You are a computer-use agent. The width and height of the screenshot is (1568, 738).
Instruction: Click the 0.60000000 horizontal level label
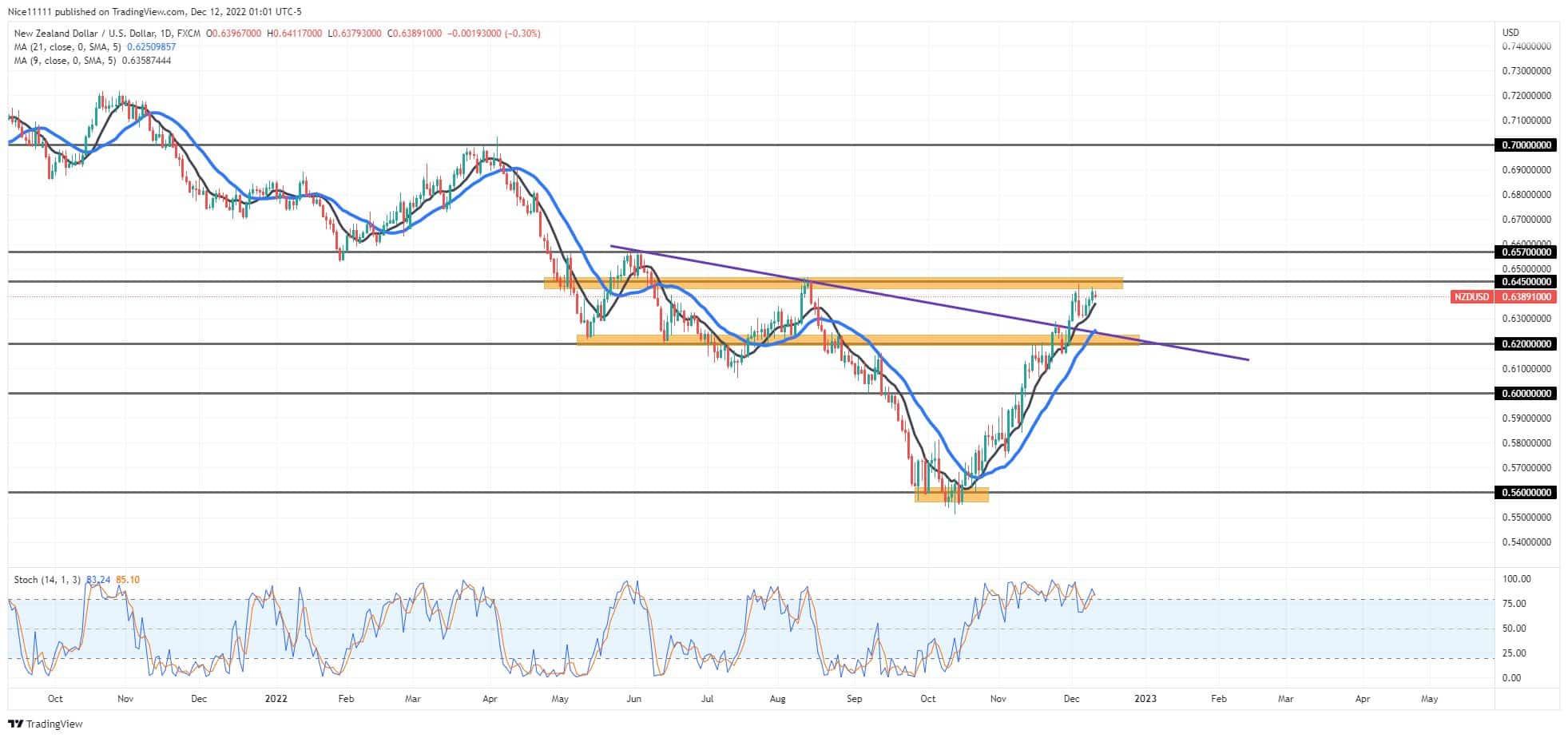(1526, 393)
